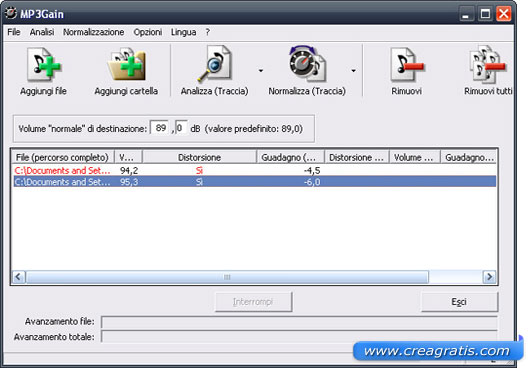Screen dimensions: 530x368
Task: Click the Volume … column header
Action: click(415, 157)
